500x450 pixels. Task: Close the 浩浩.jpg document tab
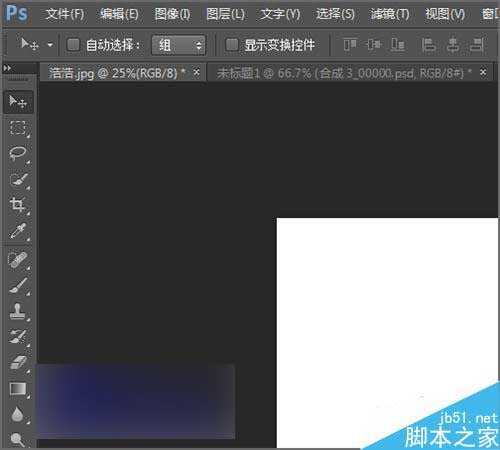pos(197,72)
